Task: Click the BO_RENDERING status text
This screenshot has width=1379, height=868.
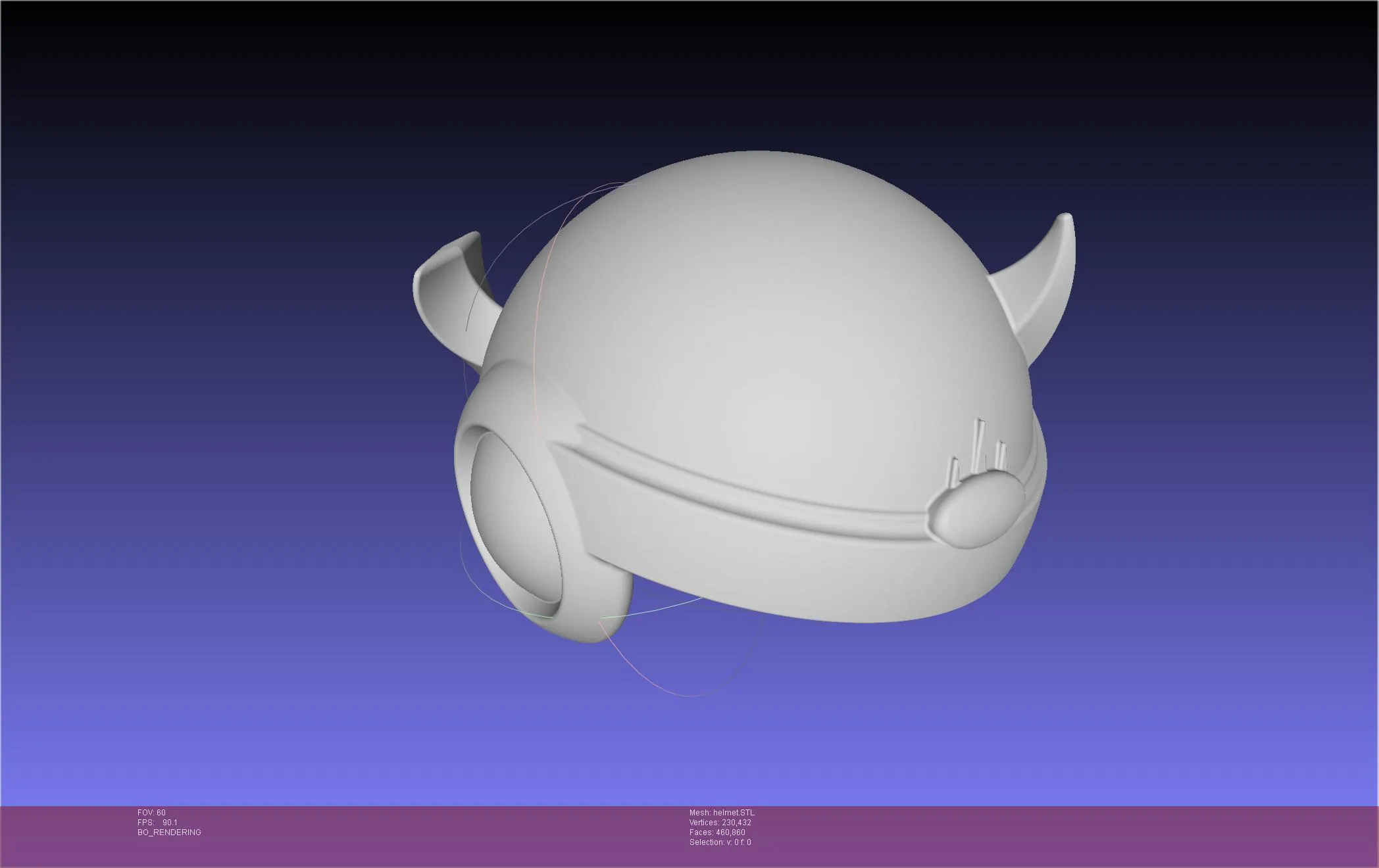Action: [x=169, y=832]
